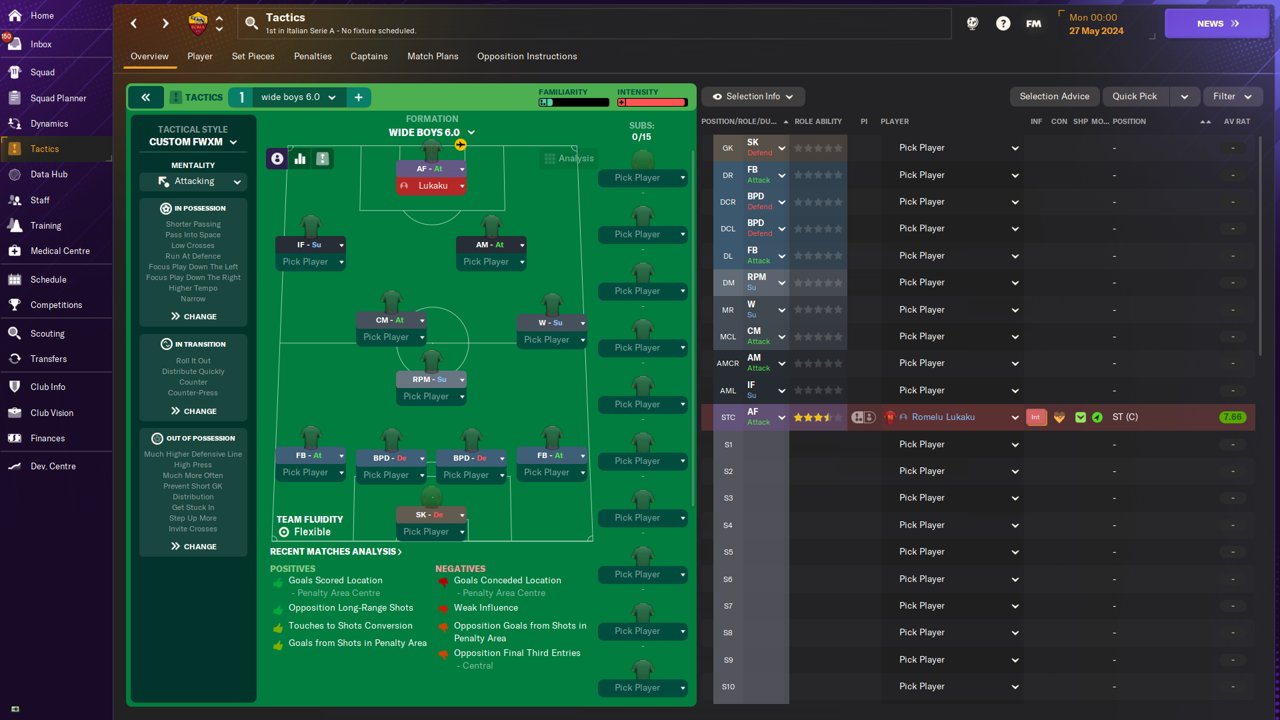Image resolution: width=1280 pixels, height=720 pixels.
Task: Open the Captains tab
Action: click(369, 56)
